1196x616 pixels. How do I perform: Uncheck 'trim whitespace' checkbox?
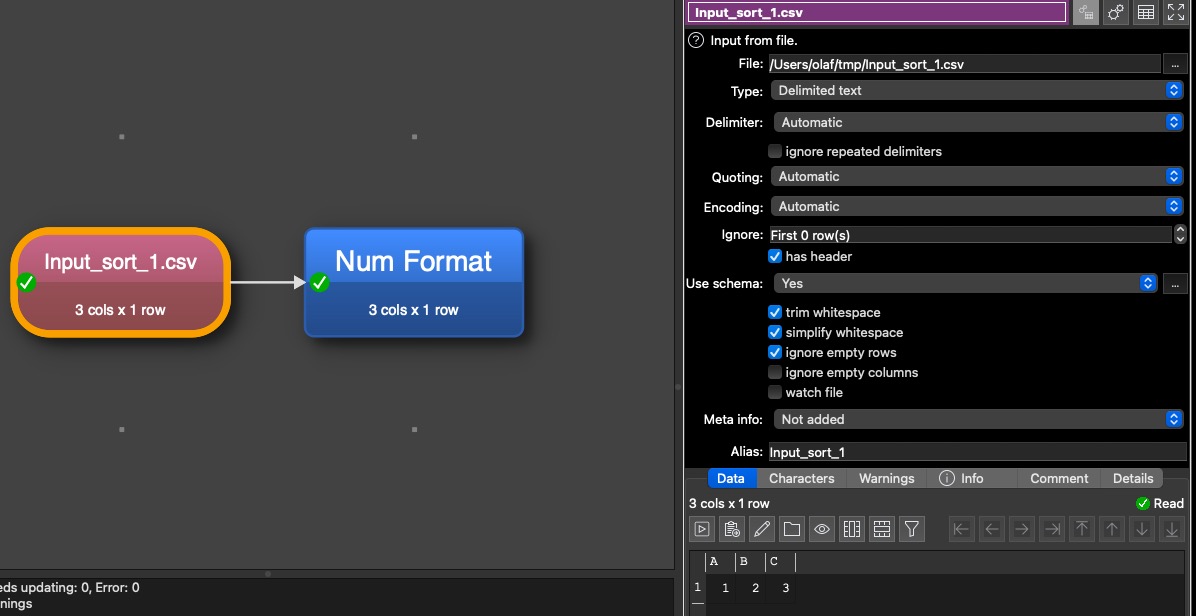(x=775, y=313)
